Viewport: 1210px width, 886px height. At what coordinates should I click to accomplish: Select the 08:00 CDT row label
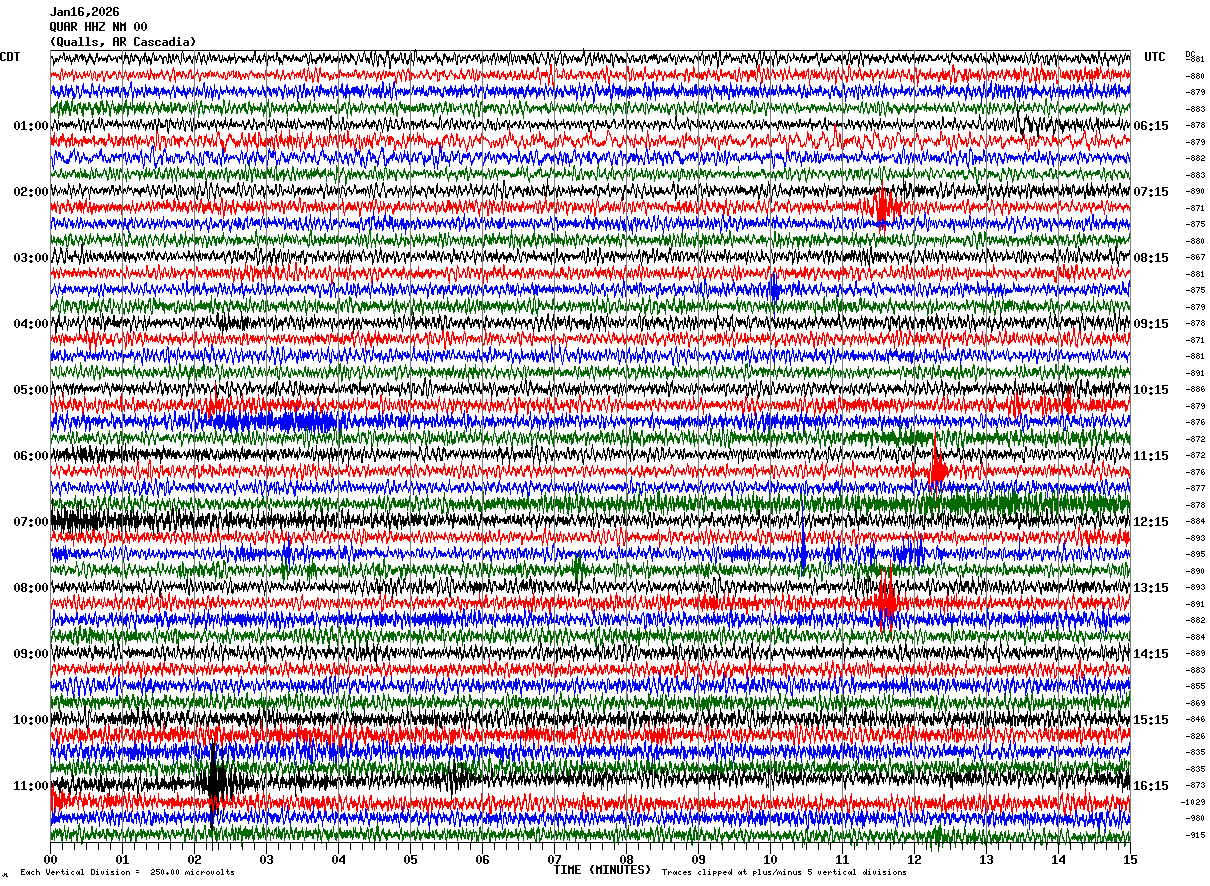click(30, 588)
